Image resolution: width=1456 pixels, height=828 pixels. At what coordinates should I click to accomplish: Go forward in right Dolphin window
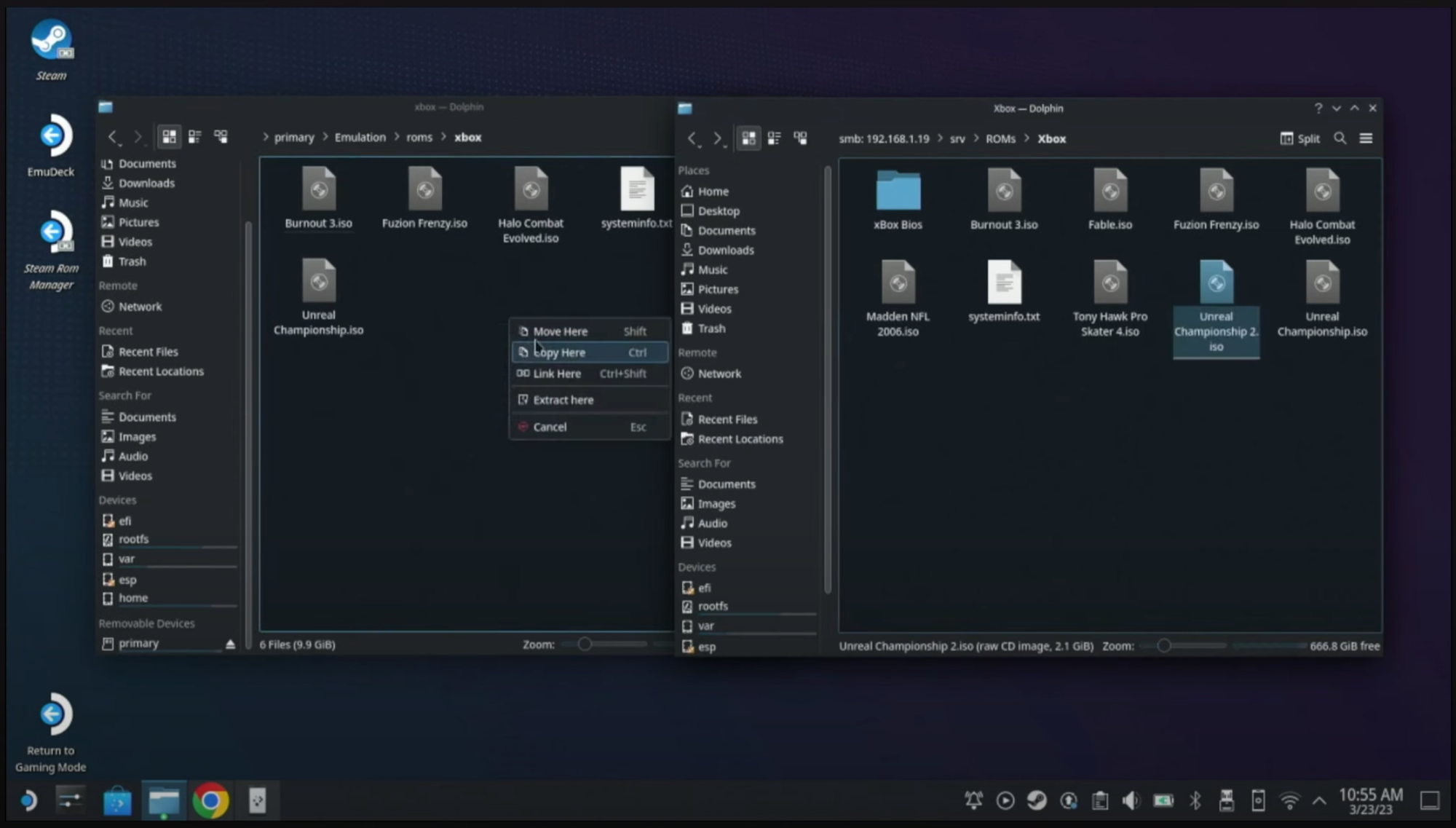click(x=717, y=138)
